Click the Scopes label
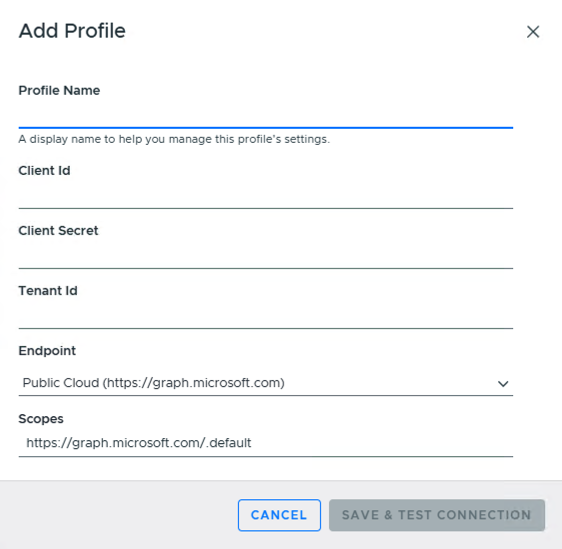Viewport: 562px width, 549px height. pos(41,419)
